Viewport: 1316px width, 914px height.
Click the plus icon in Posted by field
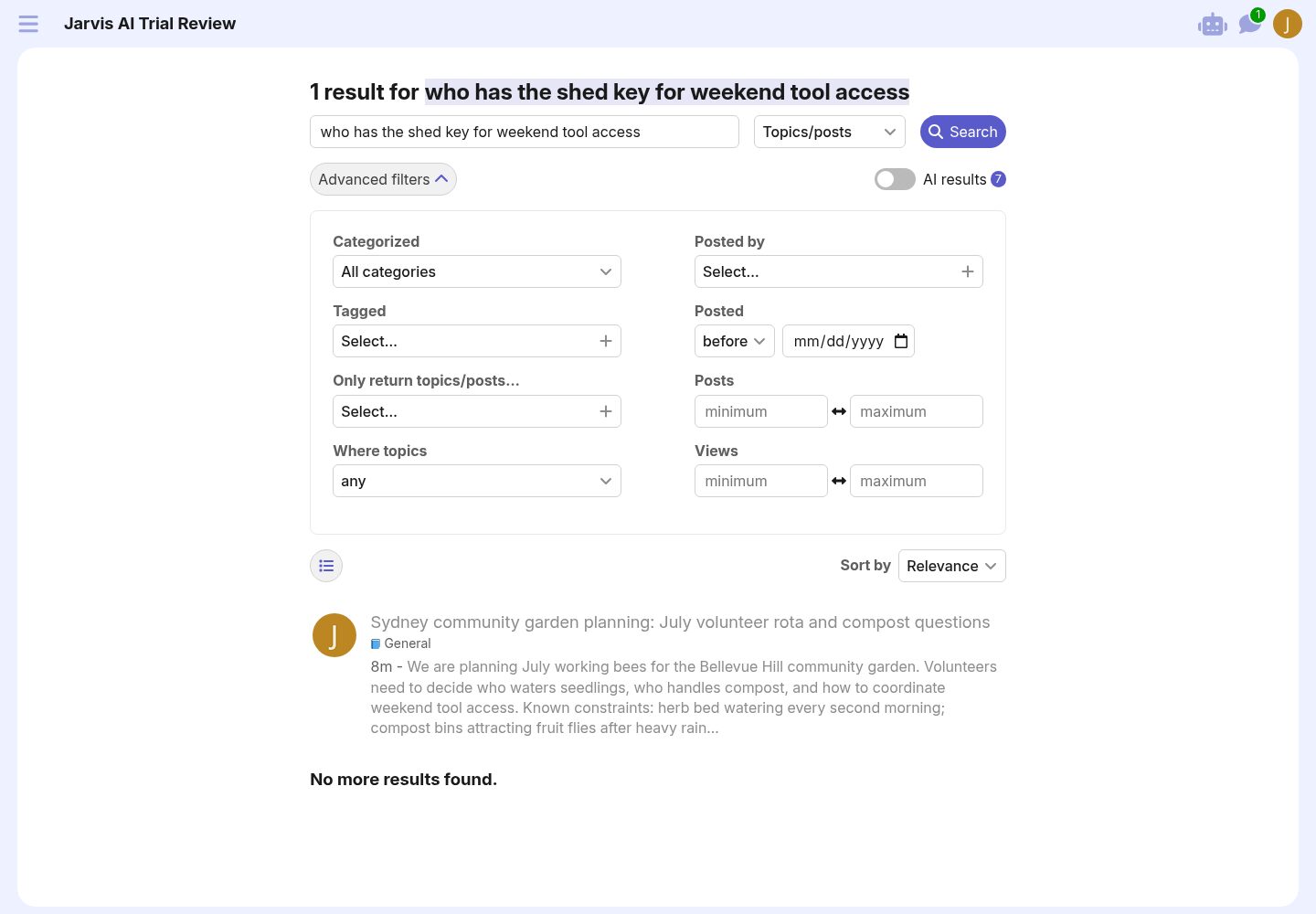967,271
